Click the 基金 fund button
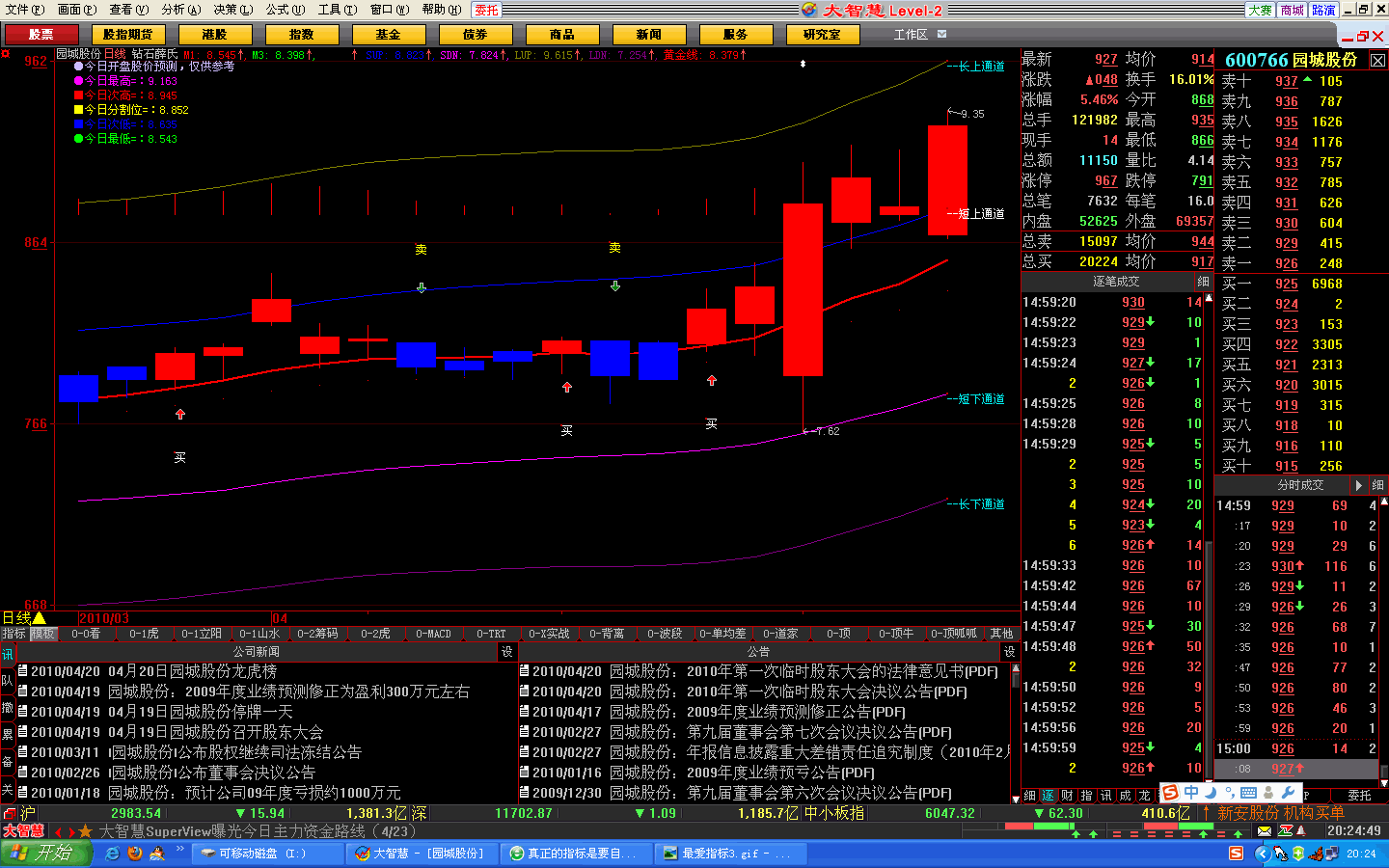 pyautogui.click(x=388, y=34)
